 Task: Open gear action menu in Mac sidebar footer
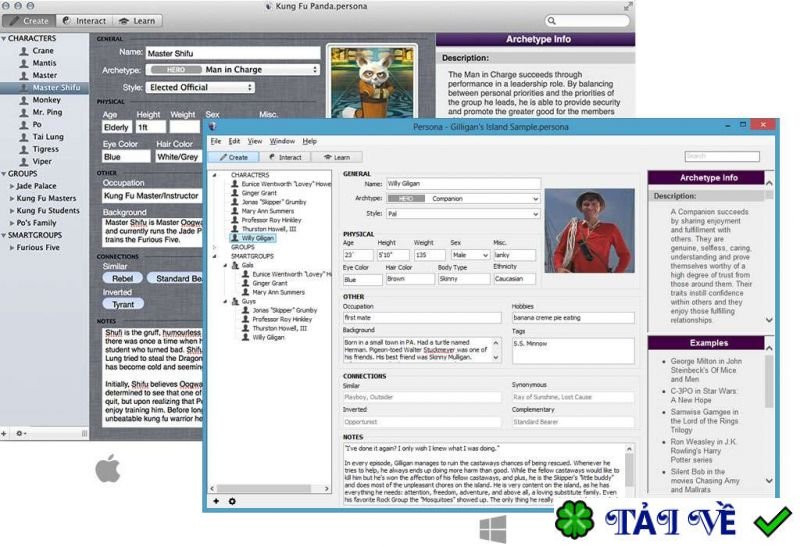point(20,433)
